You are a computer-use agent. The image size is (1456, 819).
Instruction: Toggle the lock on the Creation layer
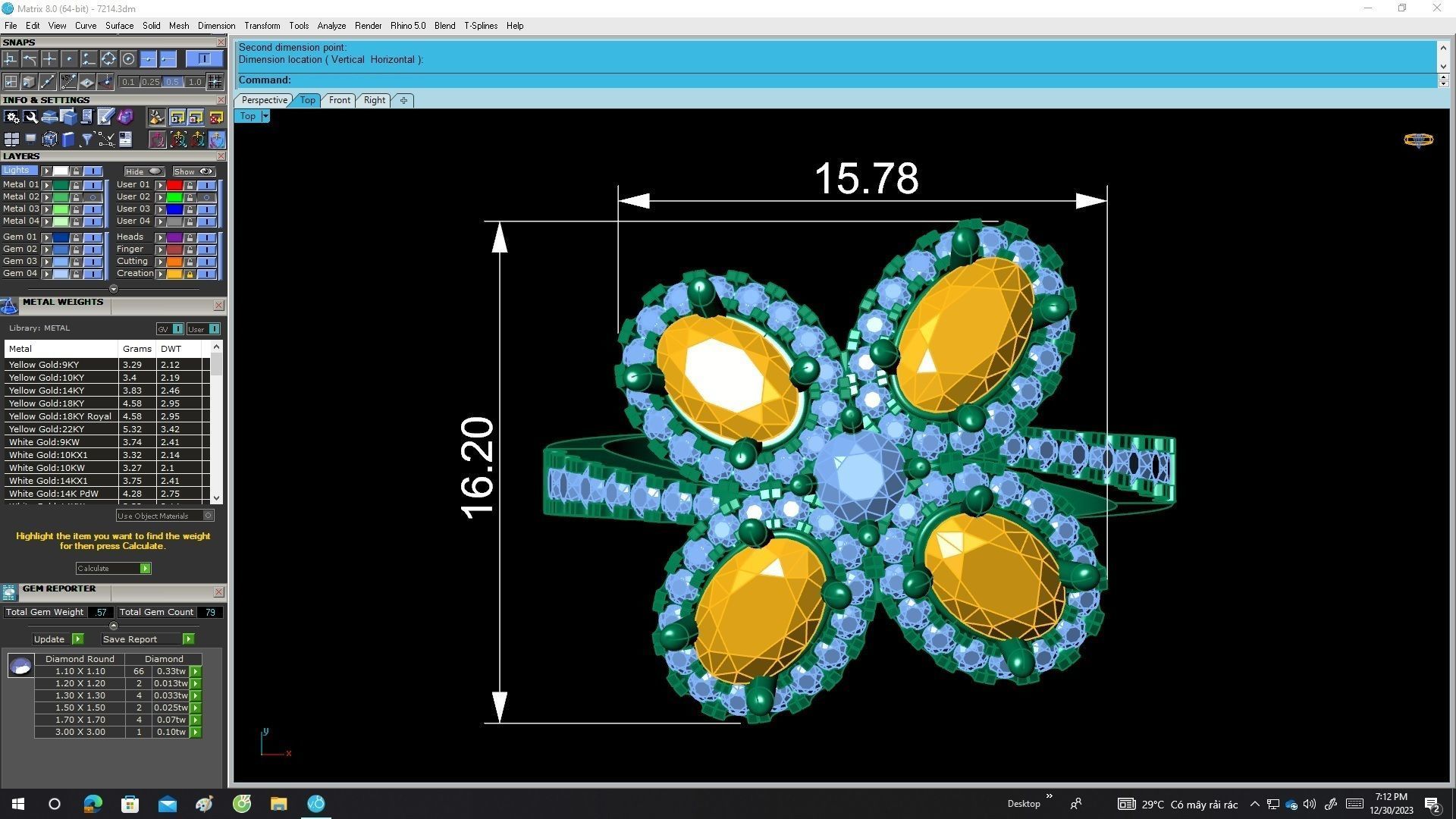(x=190, y=274)
